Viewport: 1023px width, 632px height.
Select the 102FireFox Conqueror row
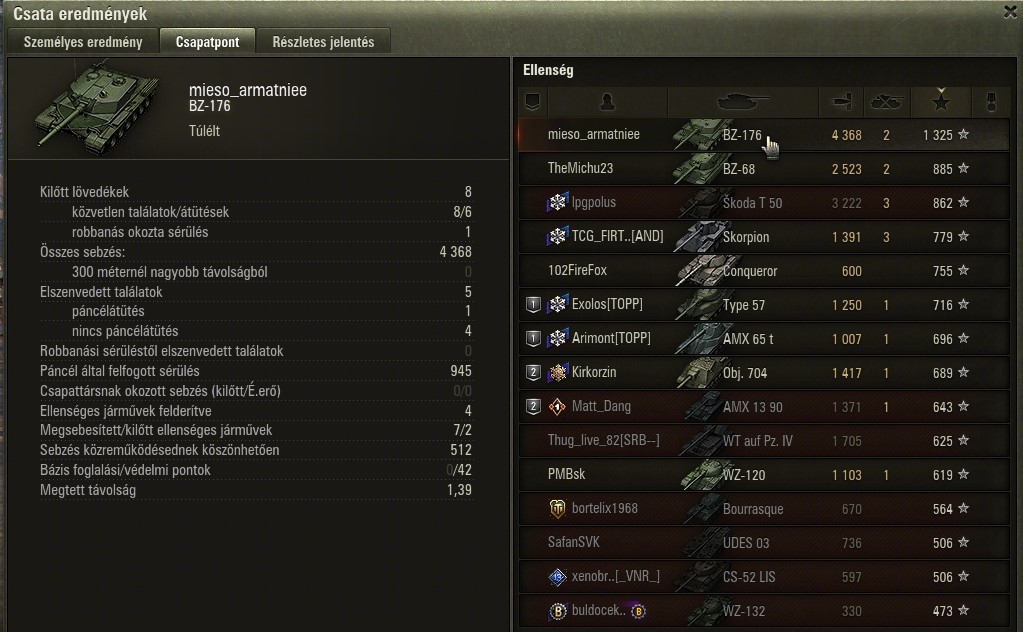tap(763, 271)
